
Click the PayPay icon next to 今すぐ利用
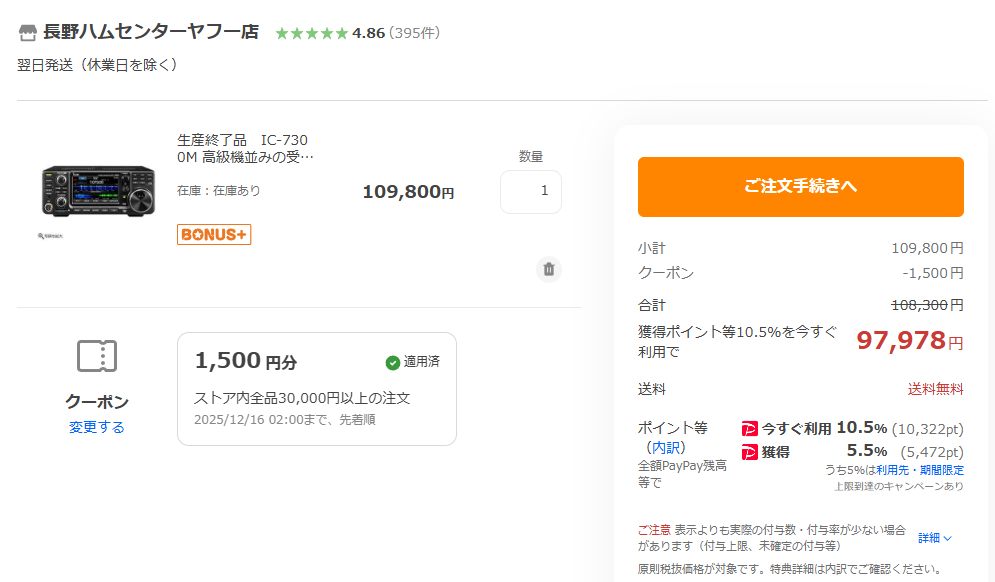750,429
